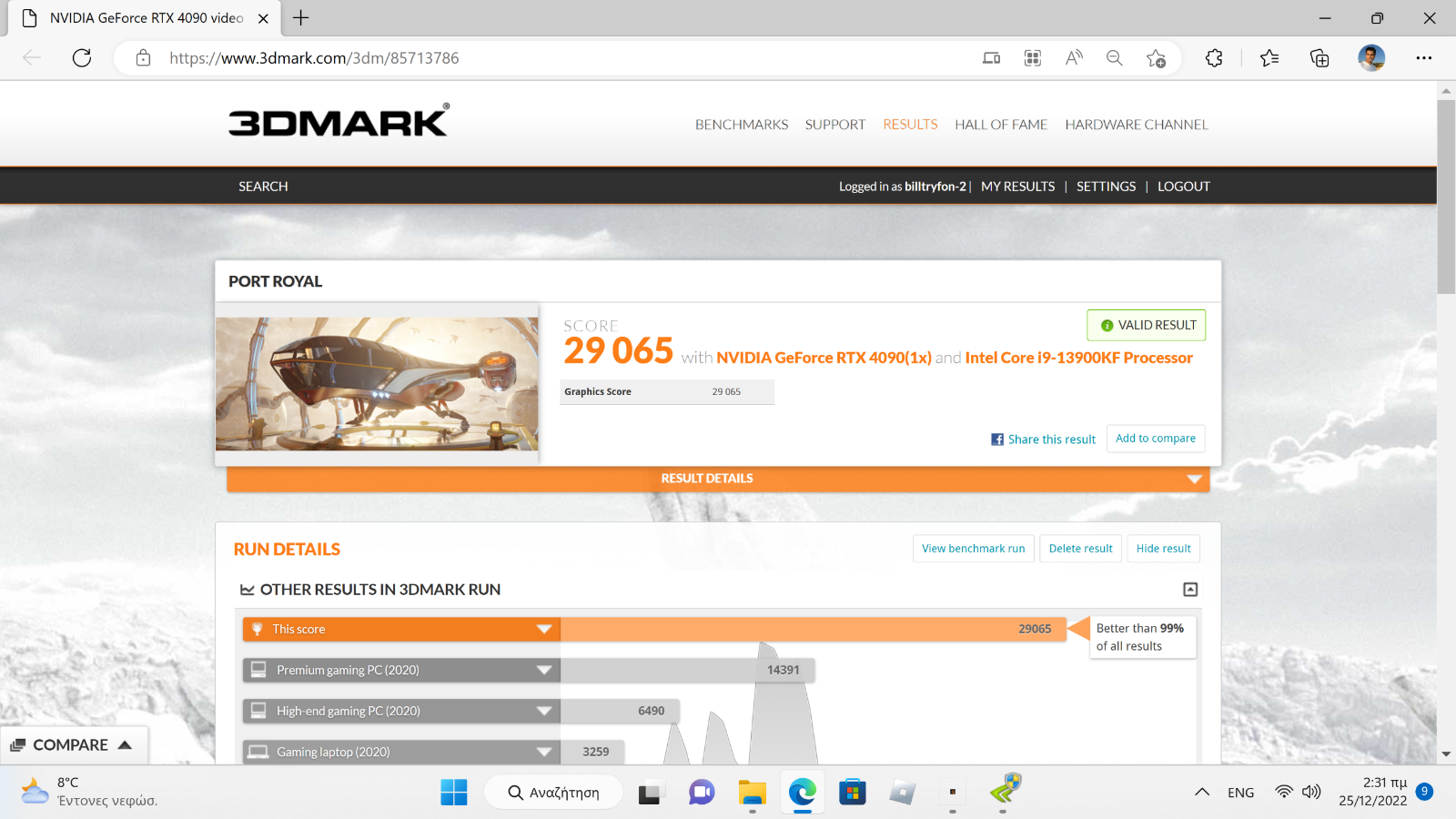Open the browser profile avatar
The height and width of the screenshot is (819, 1456).
point(1371,58)
